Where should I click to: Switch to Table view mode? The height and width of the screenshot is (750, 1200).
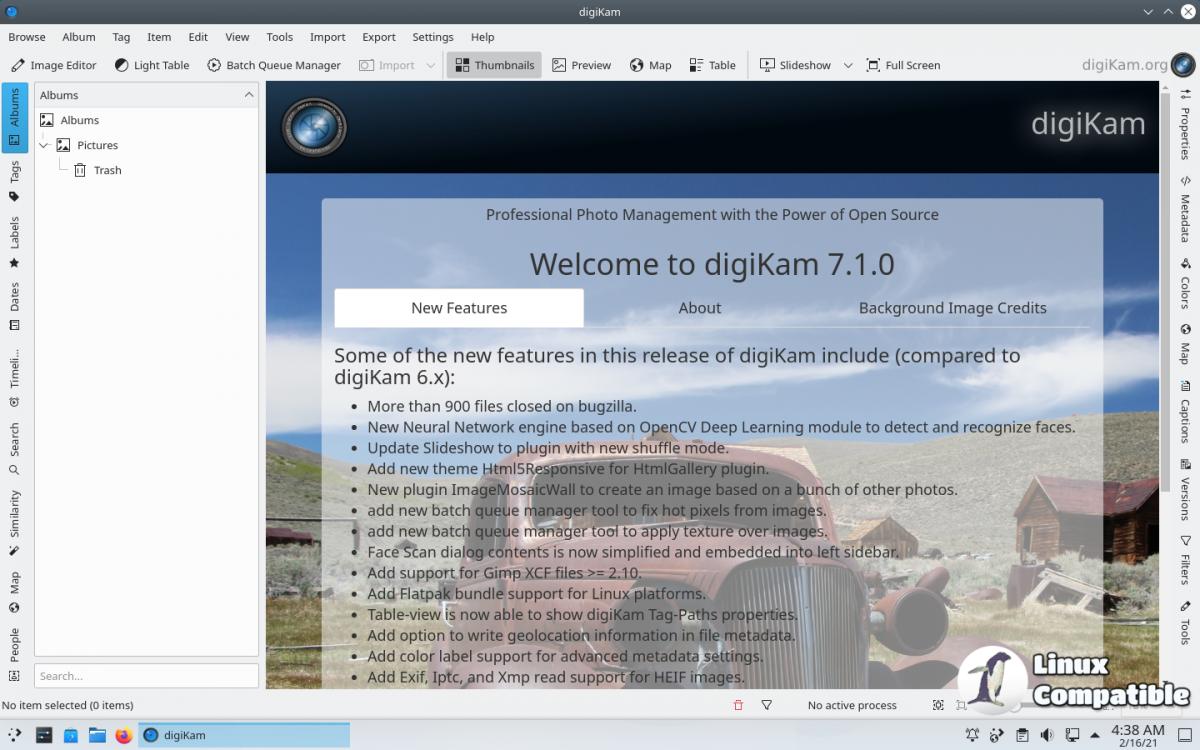click(712, 65)
